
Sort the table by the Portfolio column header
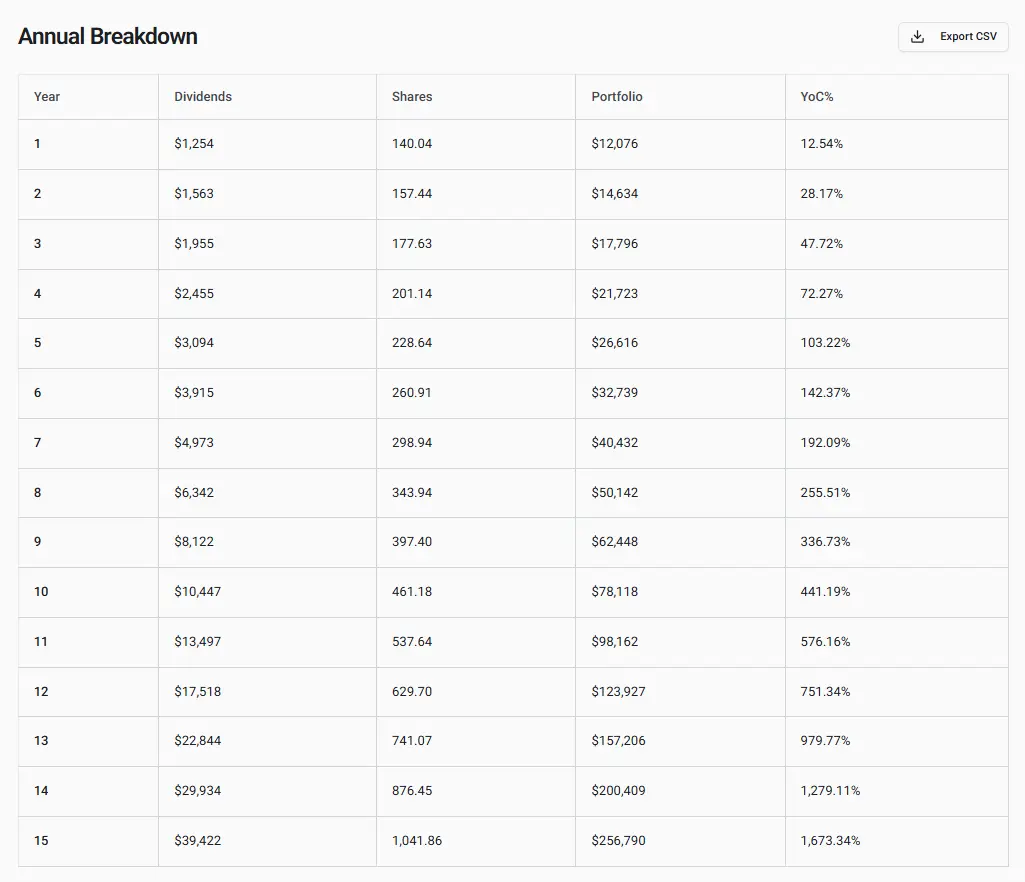tap(616, 97)
